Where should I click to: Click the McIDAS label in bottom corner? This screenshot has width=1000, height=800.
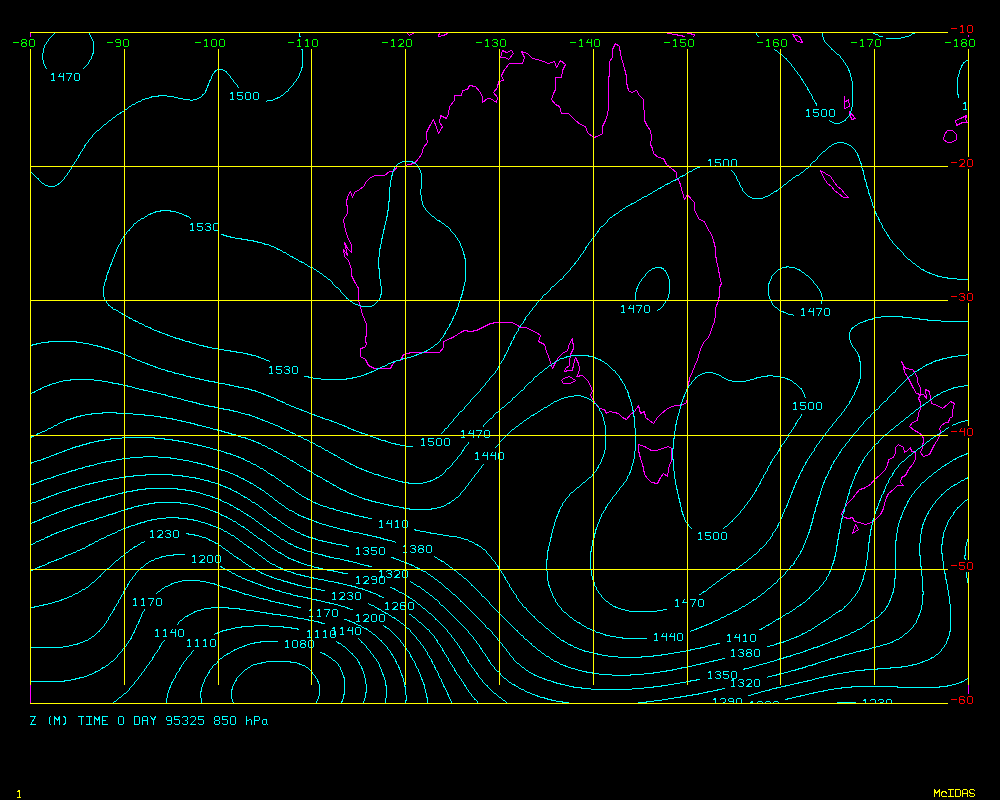[953, 793]
